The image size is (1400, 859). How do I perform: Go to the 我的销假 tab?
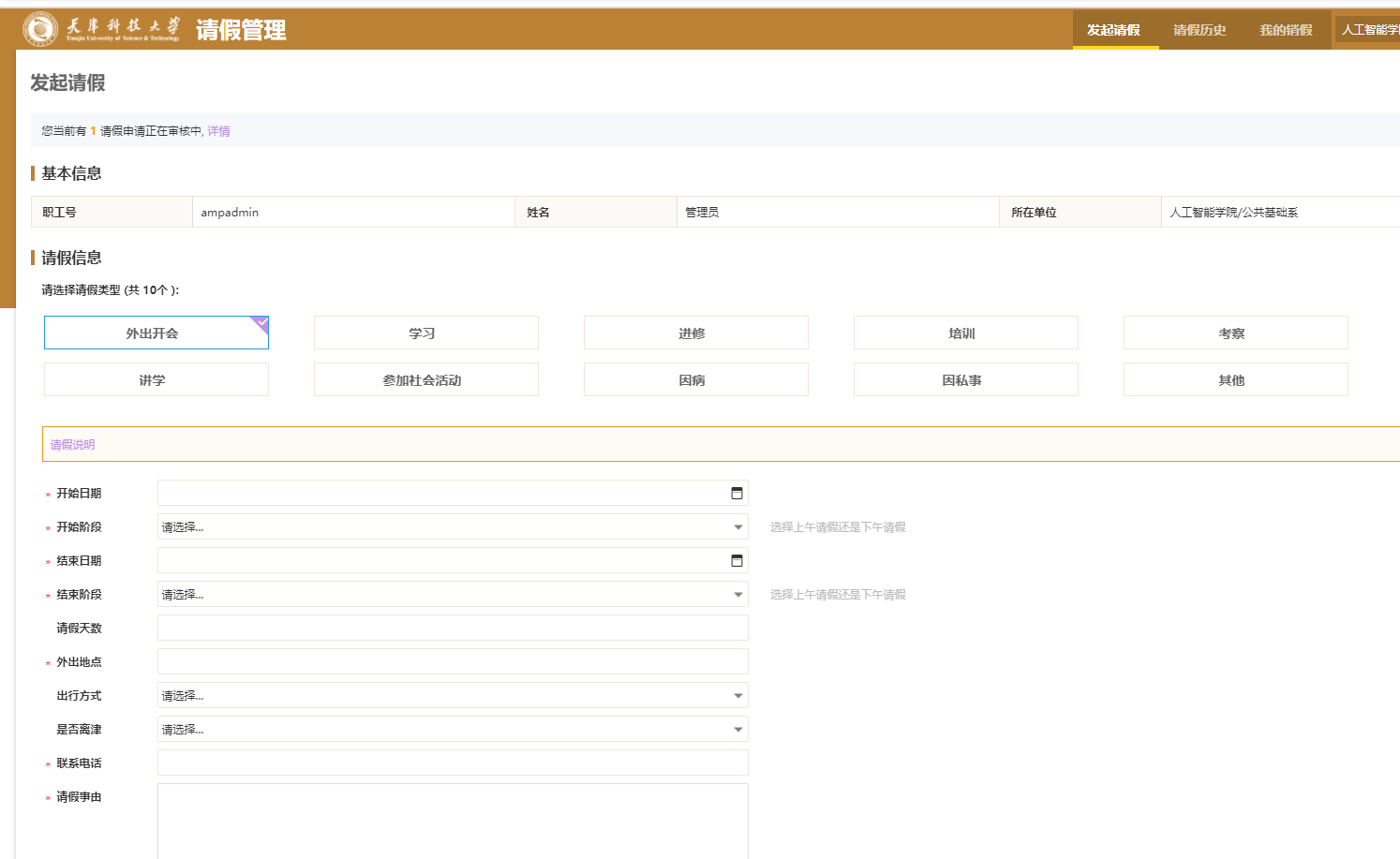pos(1286,30)
